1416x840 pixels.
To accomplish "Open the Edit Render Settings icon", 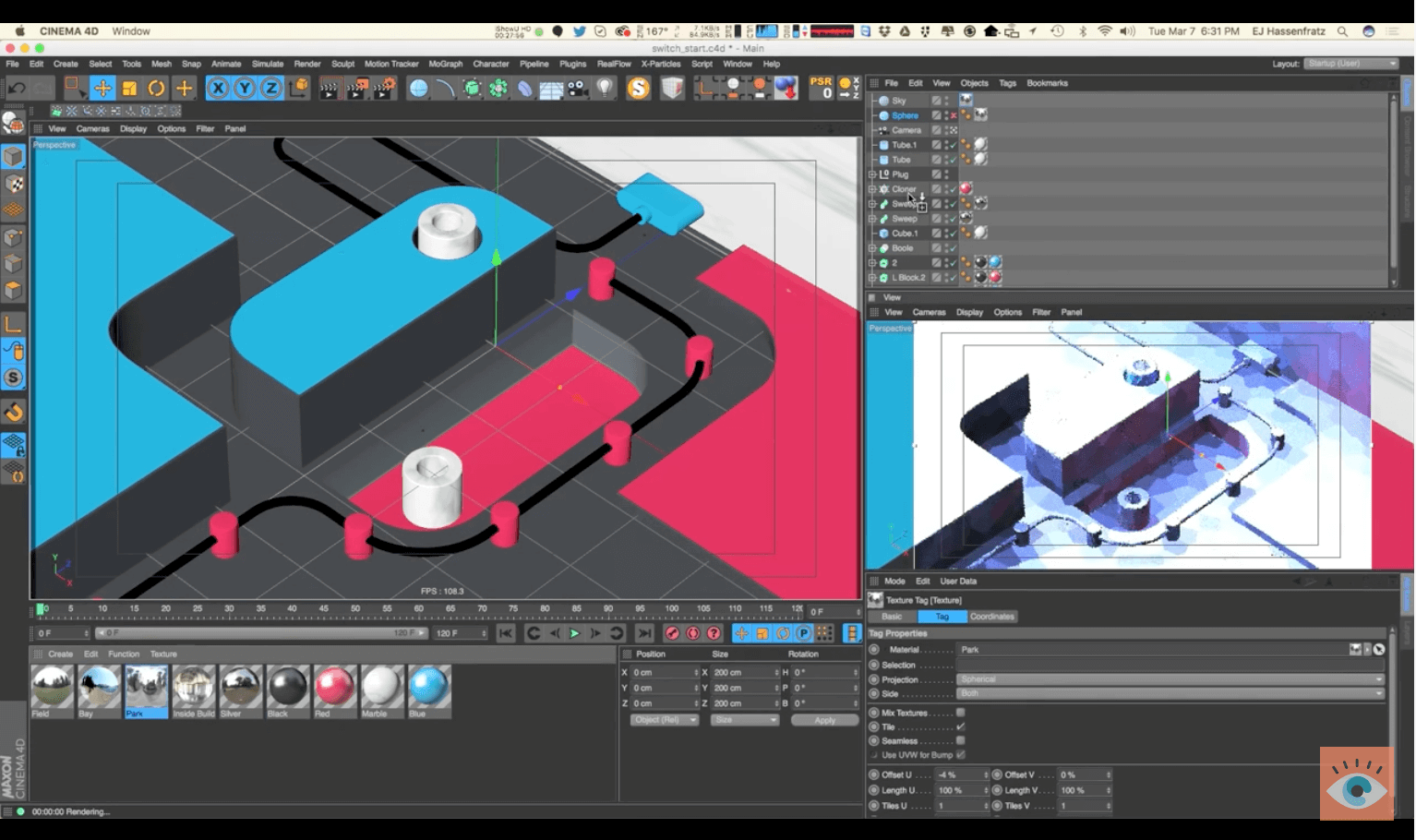I will (x=383, y=89).
